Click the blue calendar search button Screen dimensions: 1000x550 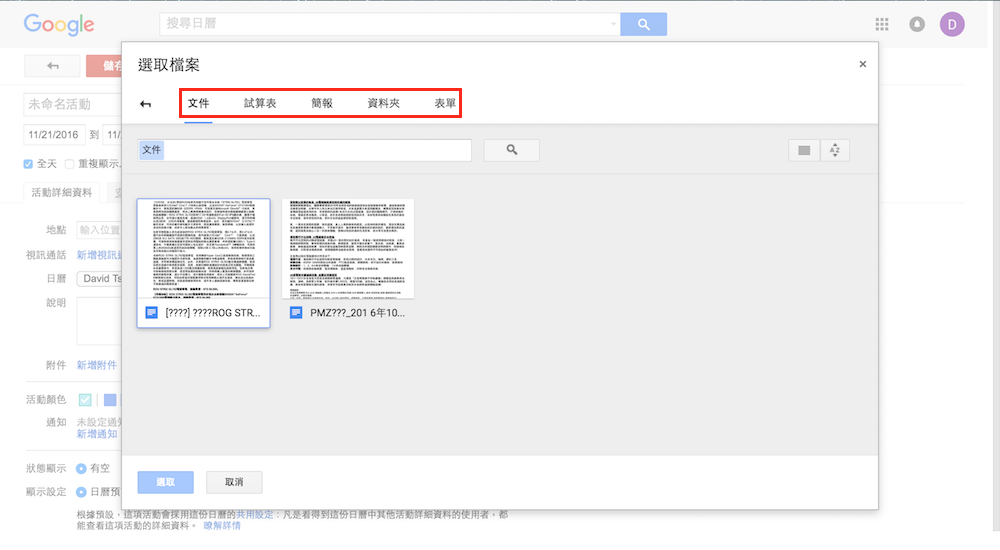click(643, 24)
